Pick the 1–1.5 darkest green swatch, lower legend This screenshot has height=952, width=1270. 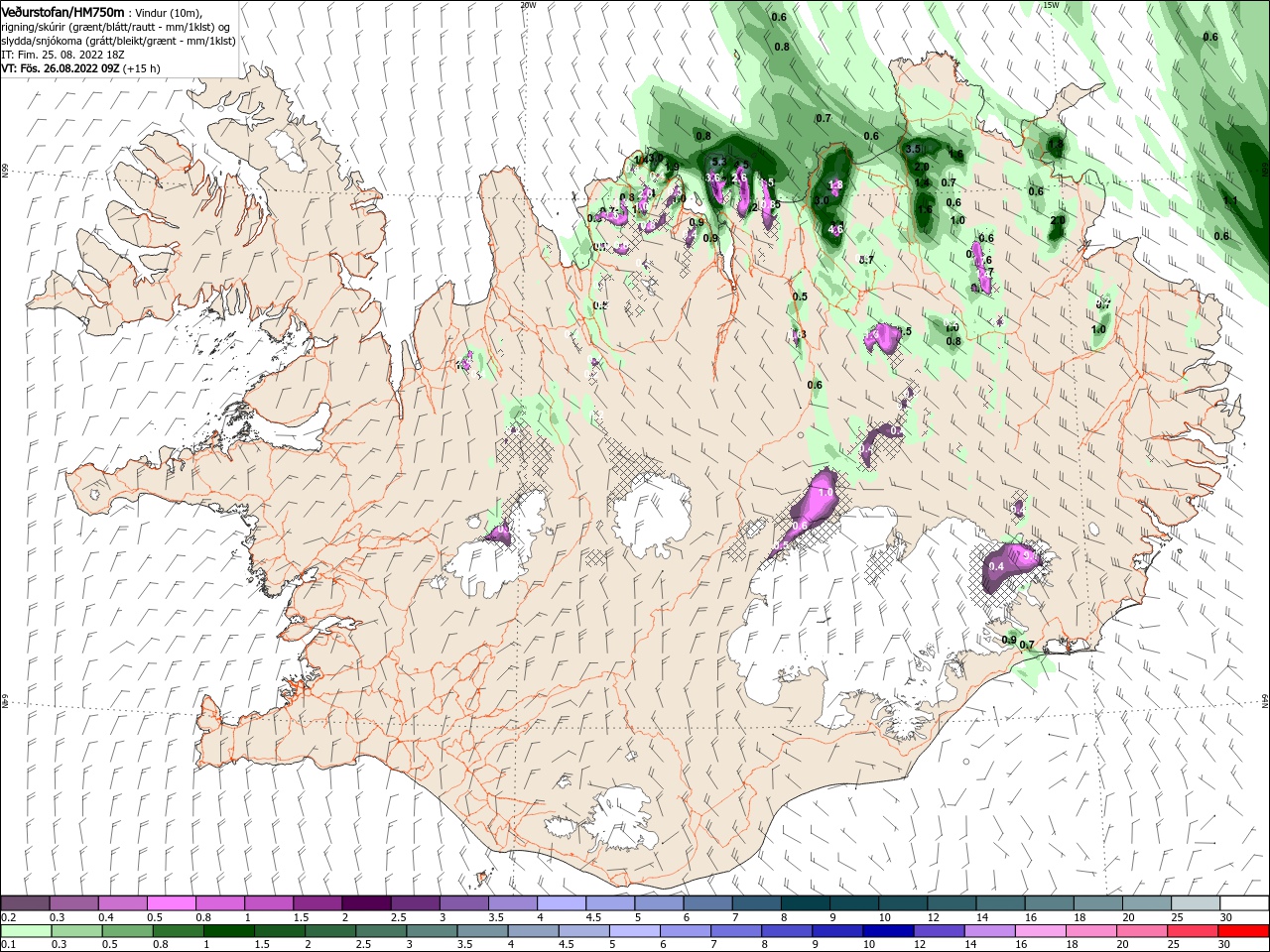(x=229, y=931)
